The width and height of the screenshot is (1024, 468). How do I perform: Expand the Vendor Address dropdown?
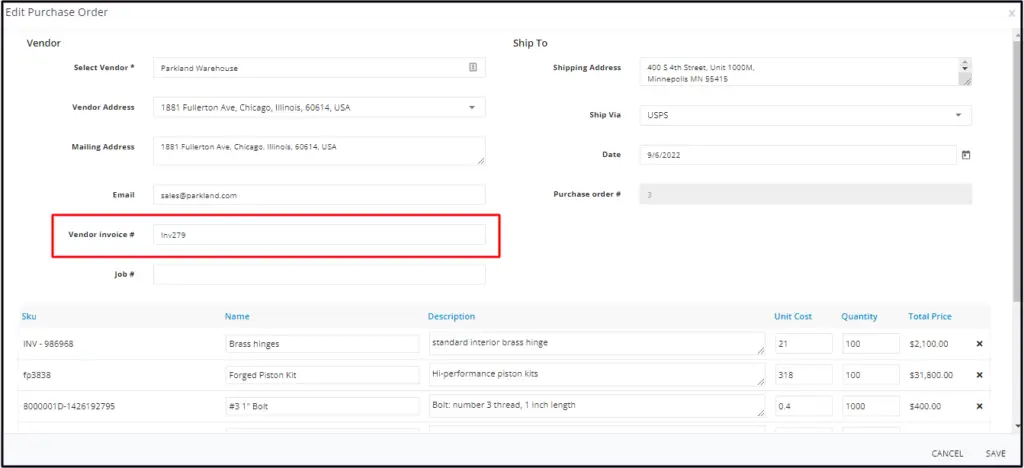(x=472, y=108)
